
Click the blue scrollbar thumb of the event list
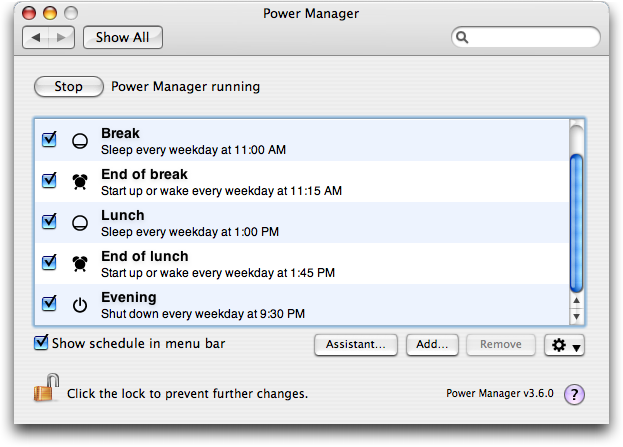pyautogui.click(x=576, y=223)
